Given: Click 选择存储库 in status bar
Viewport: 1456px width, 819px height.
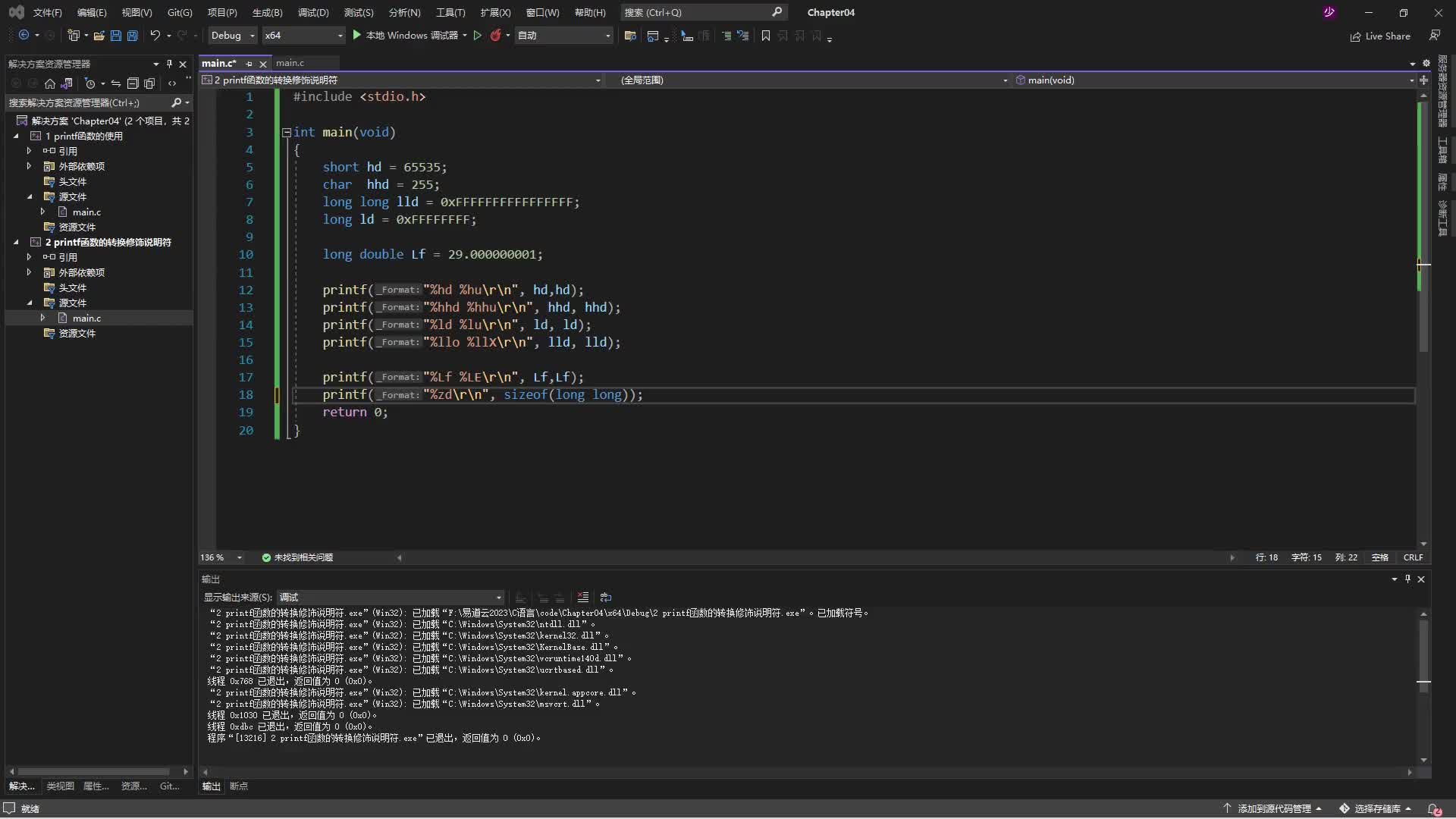Looking at the screenshot, I should pyautogui.click(x=1376, y=808).
